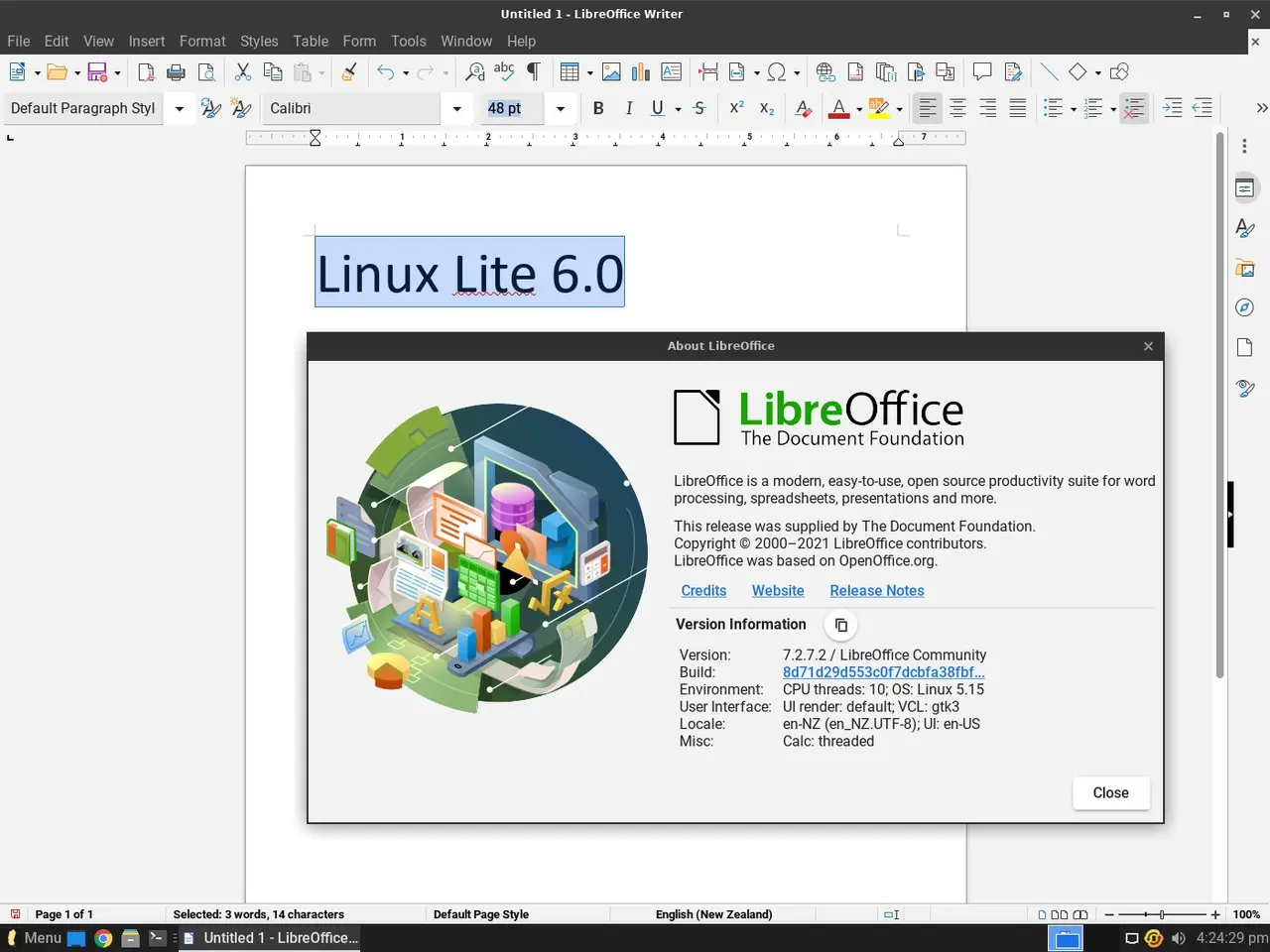Click the Close button in About dialog
Screen dimensions: 1270x952
(1110, 792)
